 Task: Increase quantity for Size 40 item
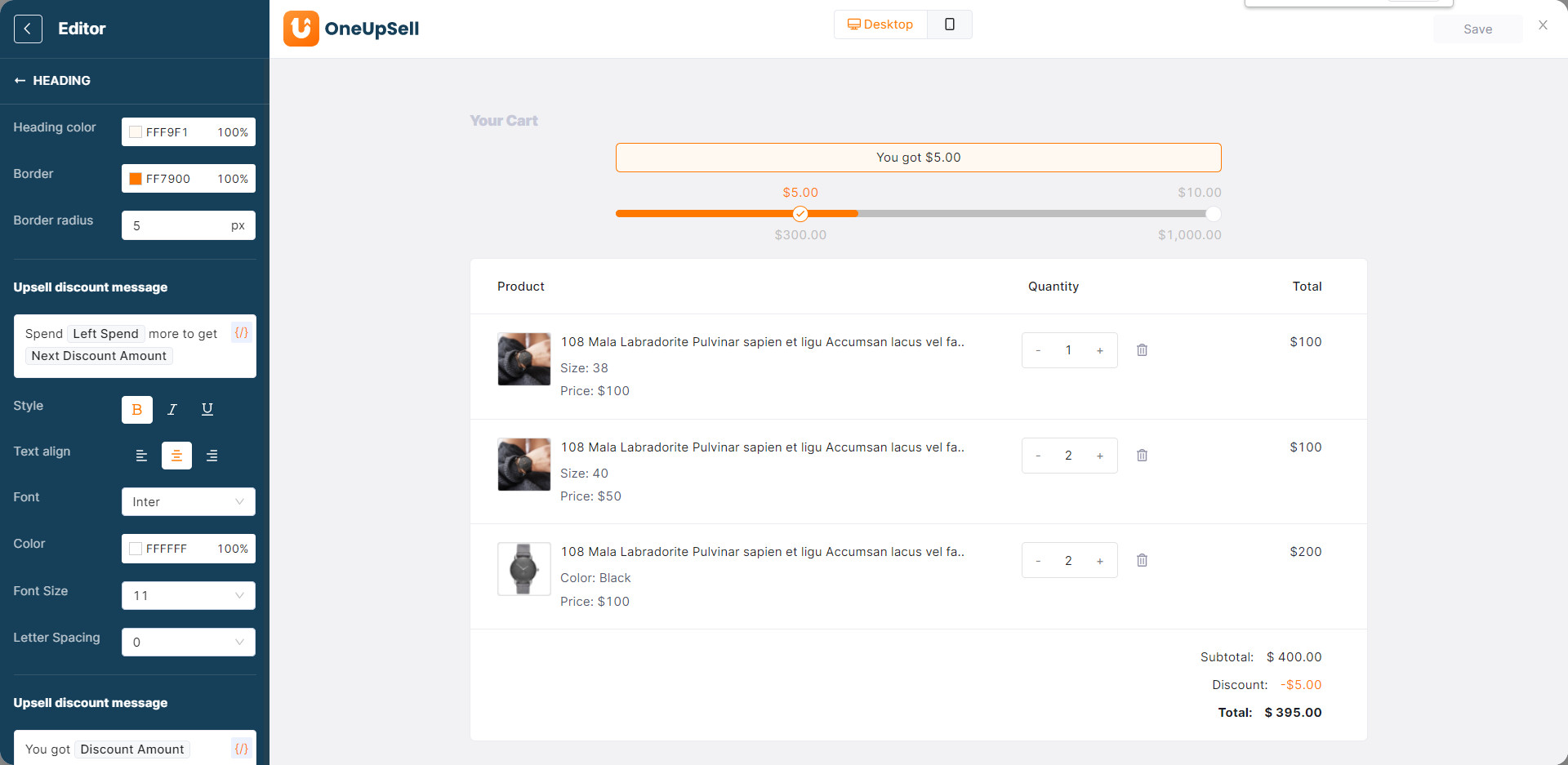[1100, 456]
